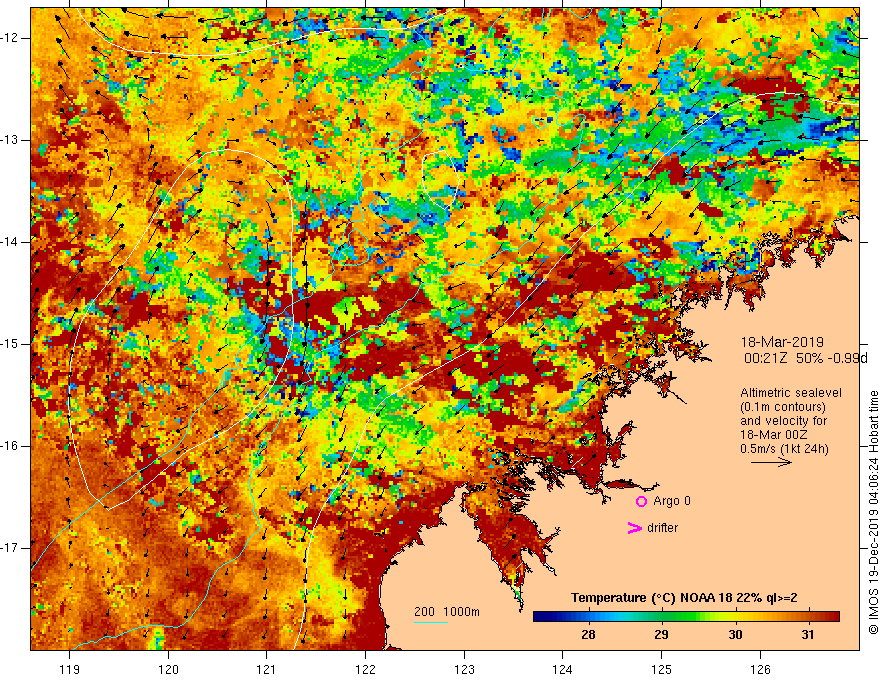
Task: Click the '200 1000m' depth contour label
Action: (447, 612)
